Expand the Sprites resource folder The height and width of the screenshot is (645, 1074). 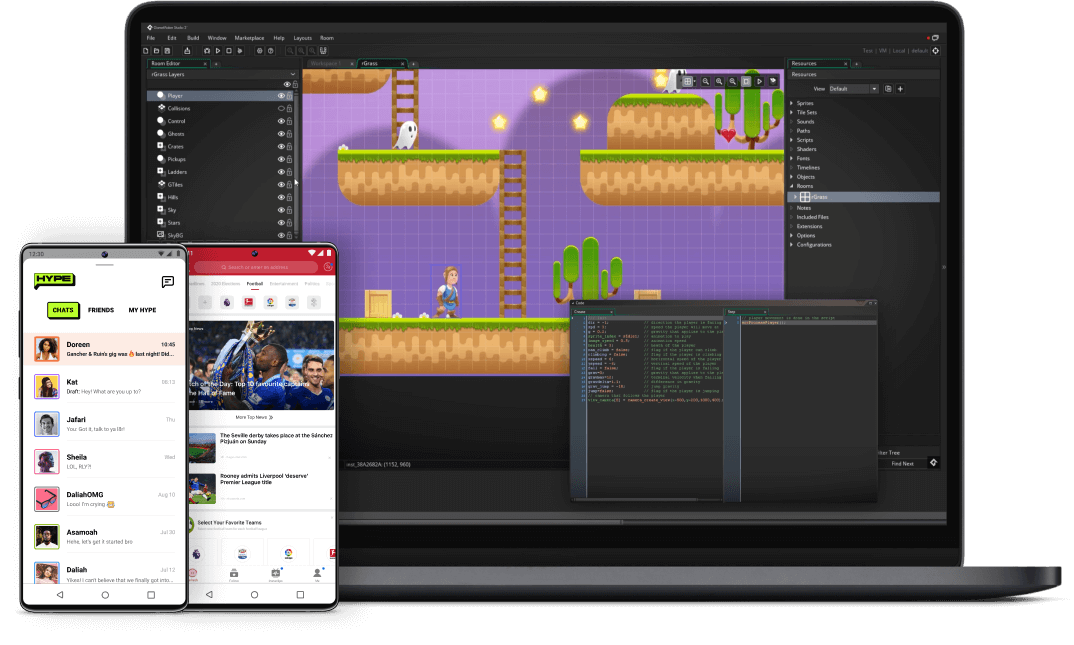click(792, 104)
